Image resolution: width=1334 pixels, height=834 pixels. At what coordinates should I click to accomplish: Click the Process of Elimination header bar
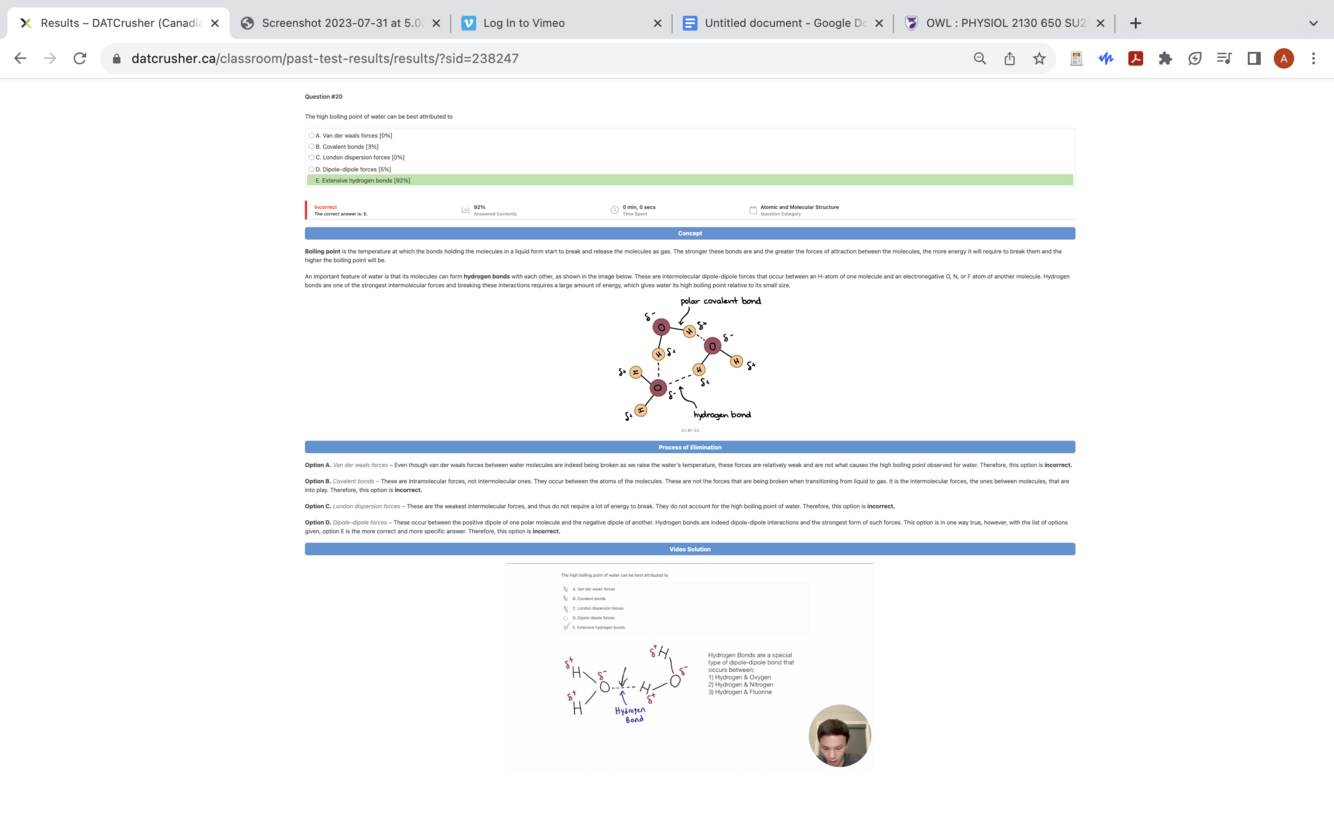click(x=690, y=447)
